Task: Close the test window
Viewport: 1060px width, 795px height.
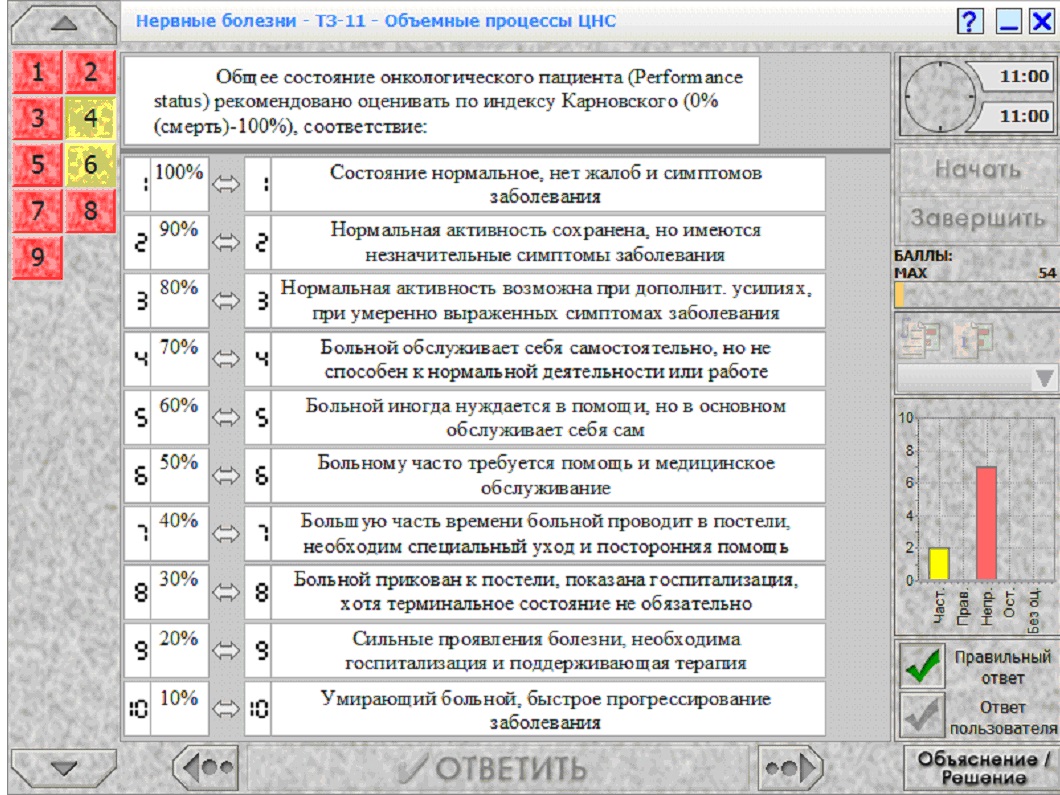Action: tap(1042, 22)
